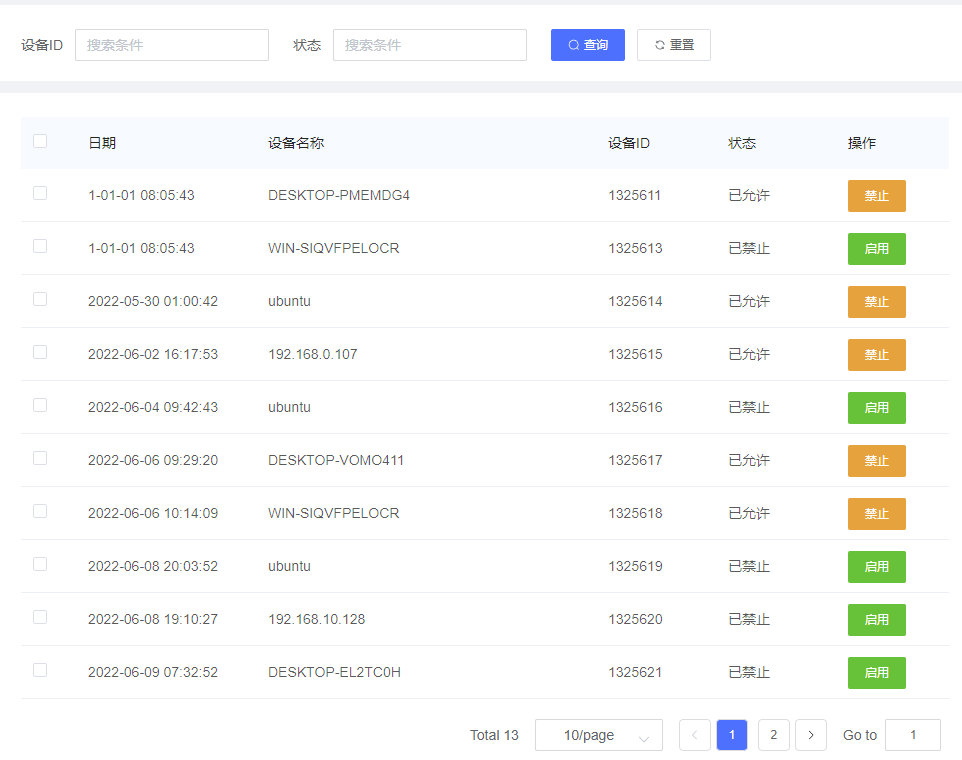This screenshot has width=962, height=760.
Task: Click the 设备ID column header
Action: pyautogui.click(x=629, y=143)
